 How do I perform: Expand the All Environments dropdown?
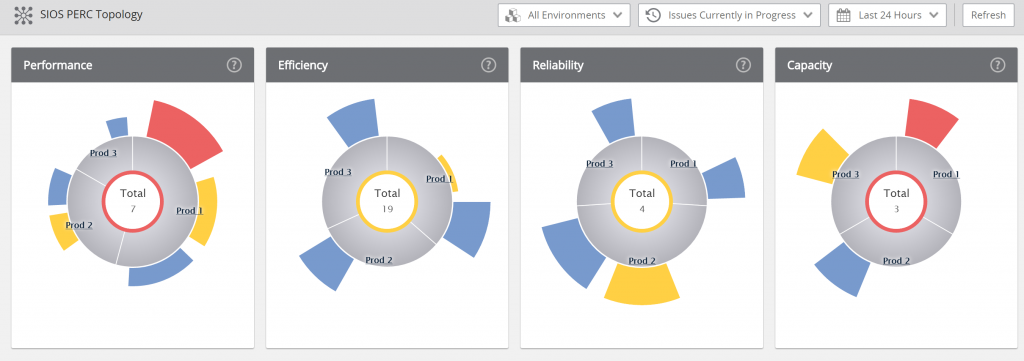point(564,15)
